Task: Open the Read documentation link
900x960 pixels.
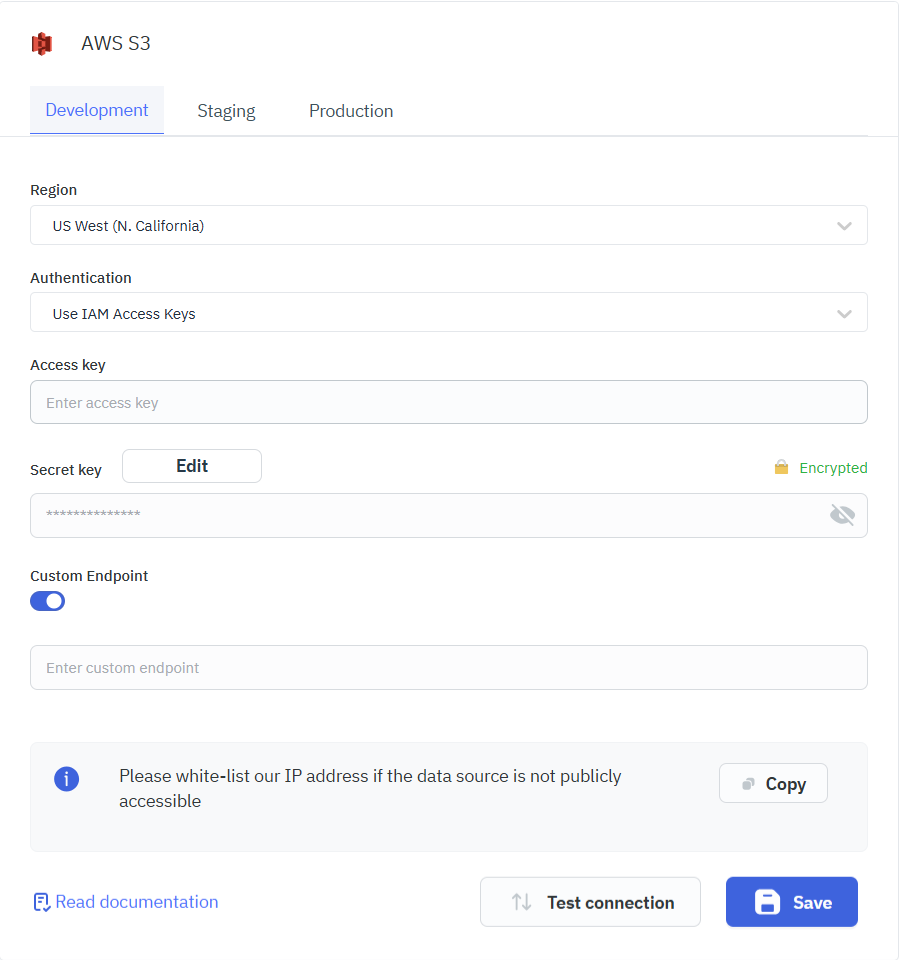Action: [x=136, y=902]
